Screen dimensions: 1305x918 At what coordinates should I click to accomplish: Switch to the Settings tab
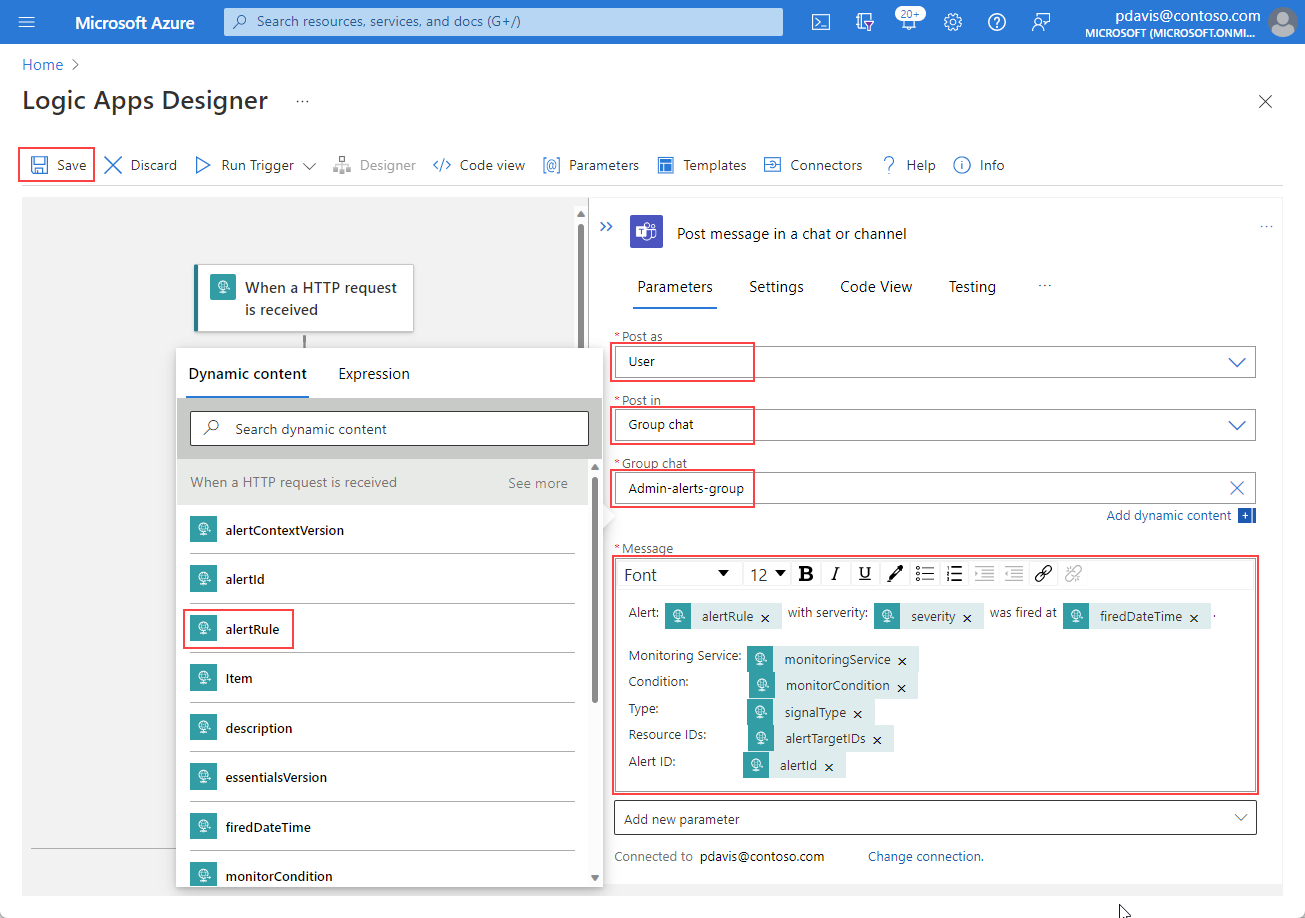pos(776,287)
